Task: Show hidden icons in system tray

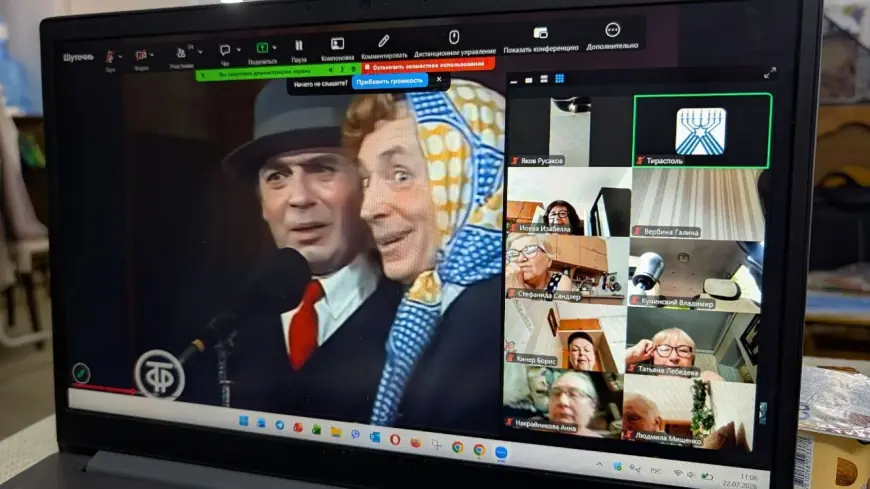Action: (x=600, y=464)
